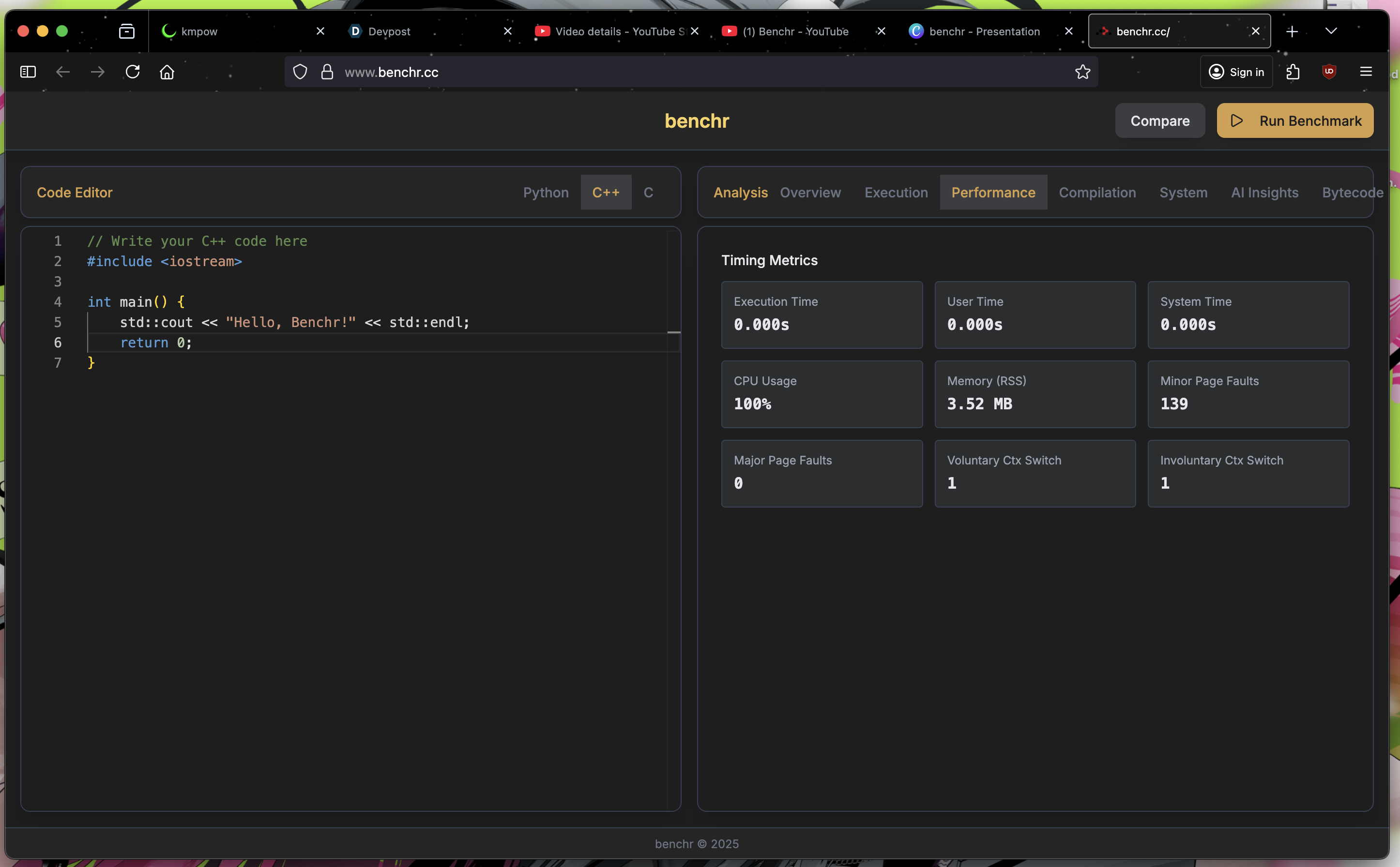
Task: Click the Run Benchmark play button
Action: click(1294, 121)
